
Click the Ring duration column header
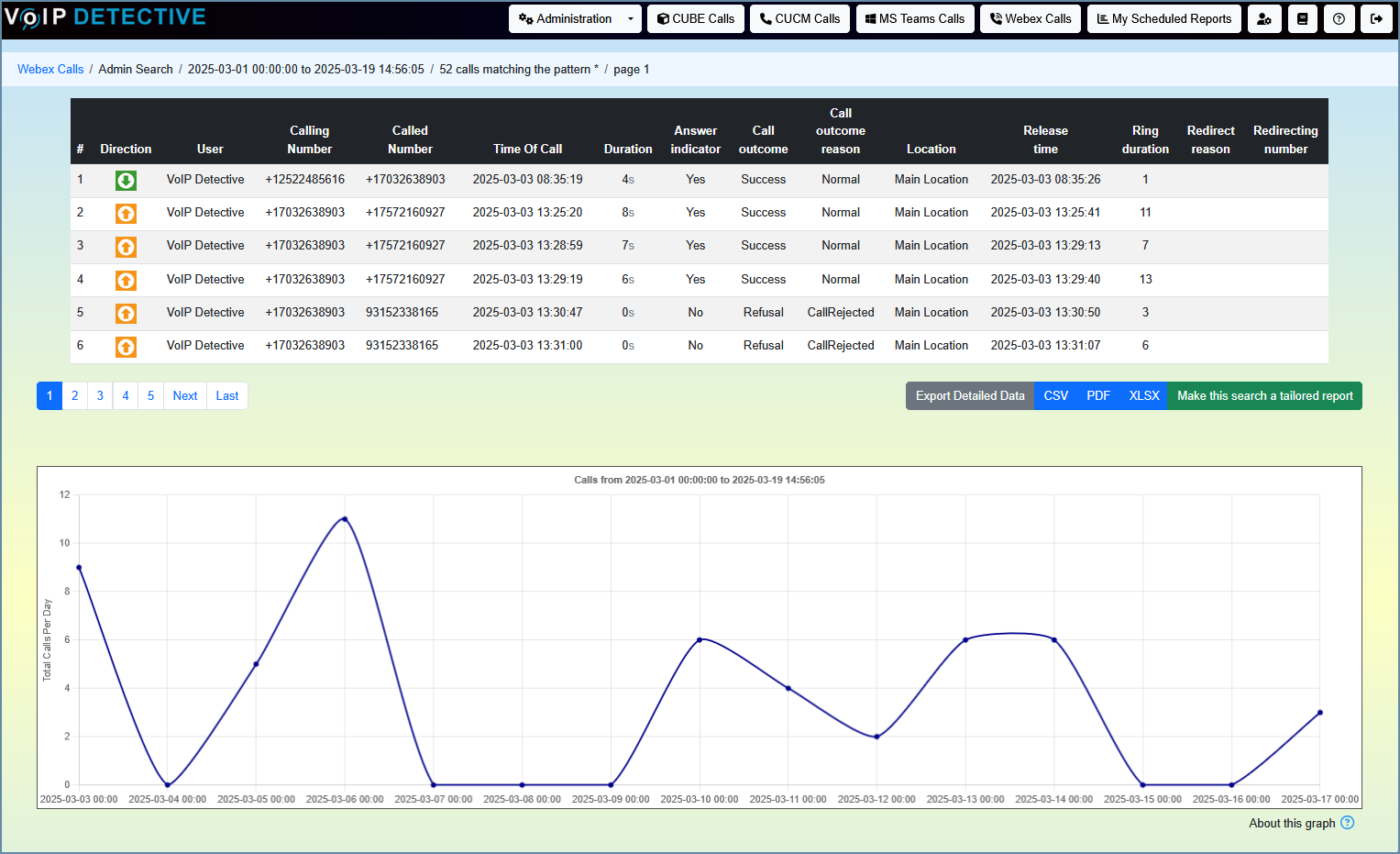coord(1145,139)
